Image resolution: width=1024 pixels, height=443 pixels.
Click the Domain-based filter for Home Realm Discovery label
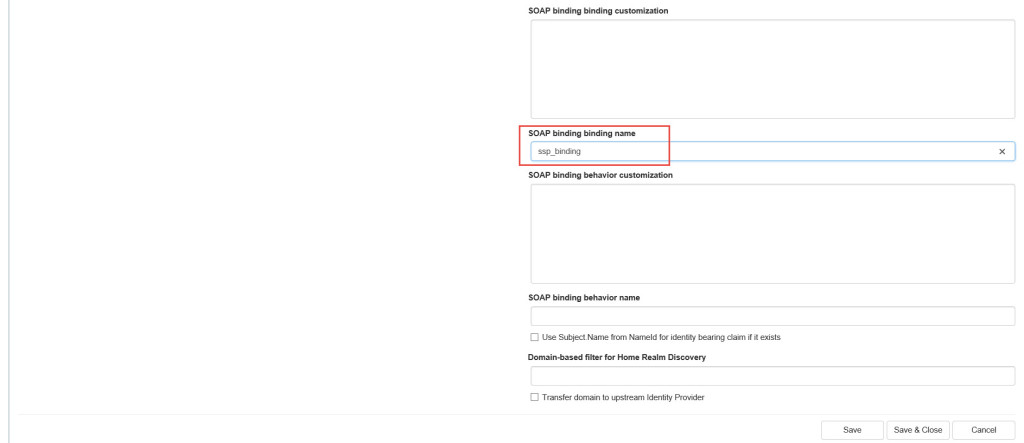click(616, 357)
